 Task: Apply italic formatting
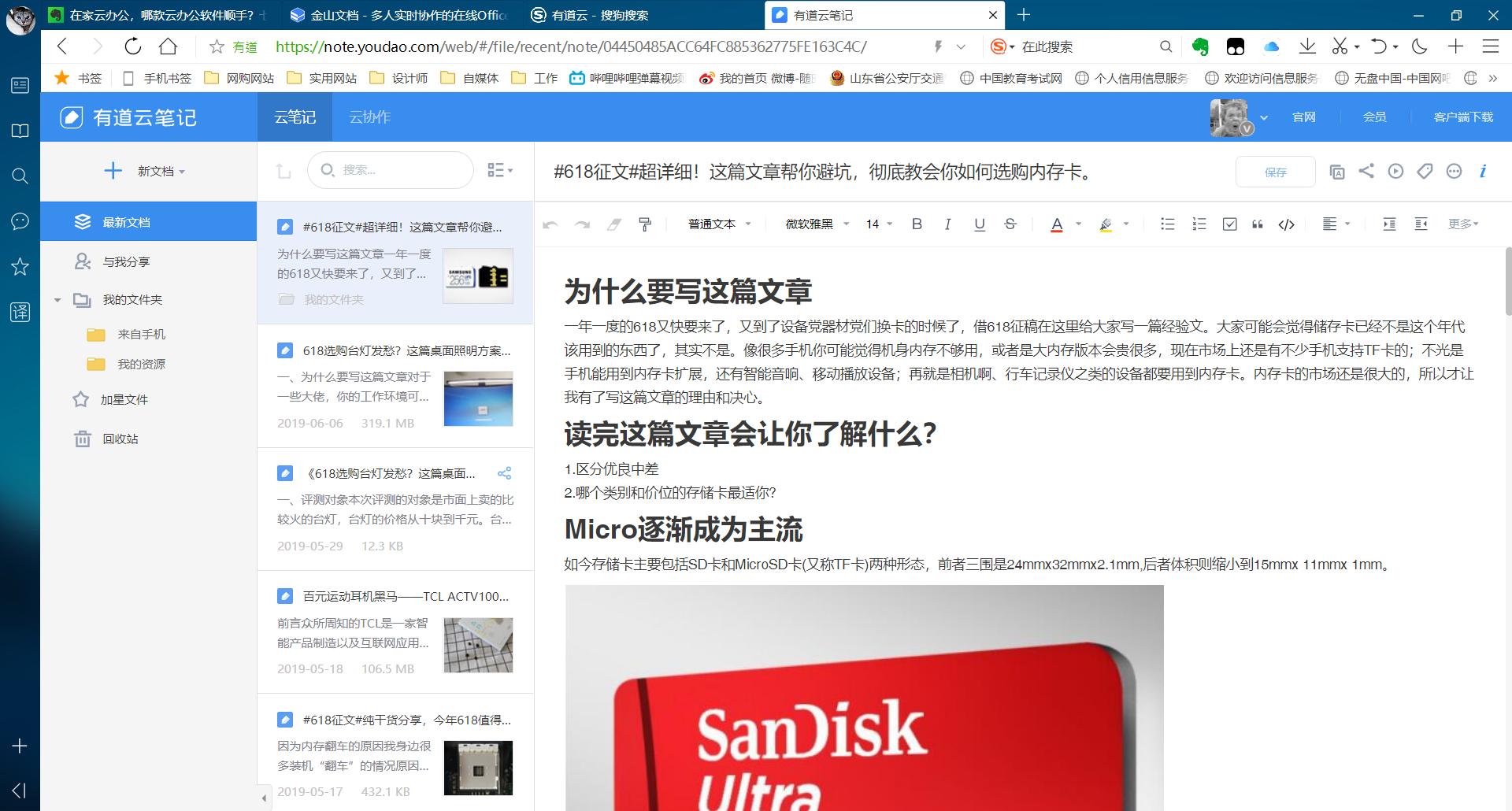(947, 224)
